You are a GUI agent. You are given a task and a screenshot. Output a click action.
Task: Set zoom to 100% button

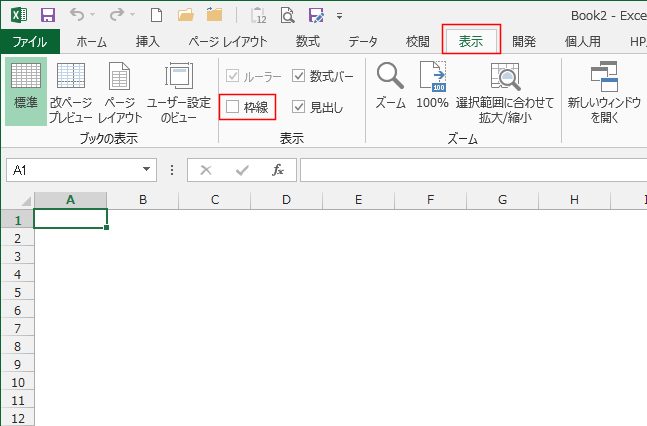432,86
